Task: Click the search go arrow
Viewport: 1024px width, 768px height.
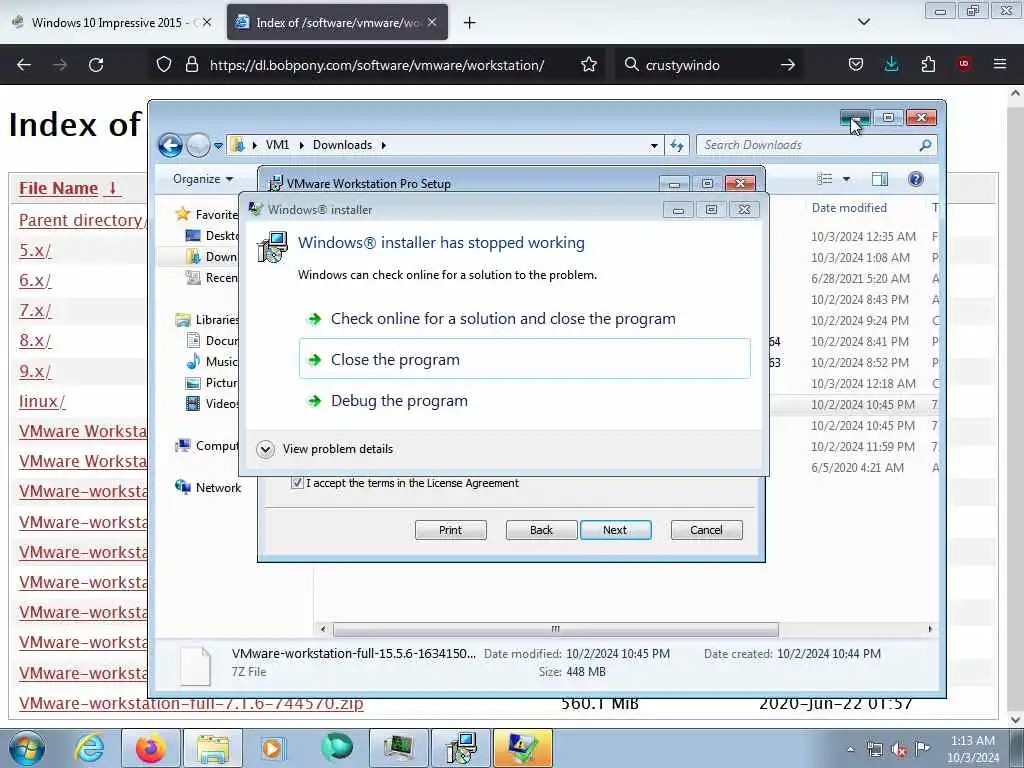Action: [788, 65]
